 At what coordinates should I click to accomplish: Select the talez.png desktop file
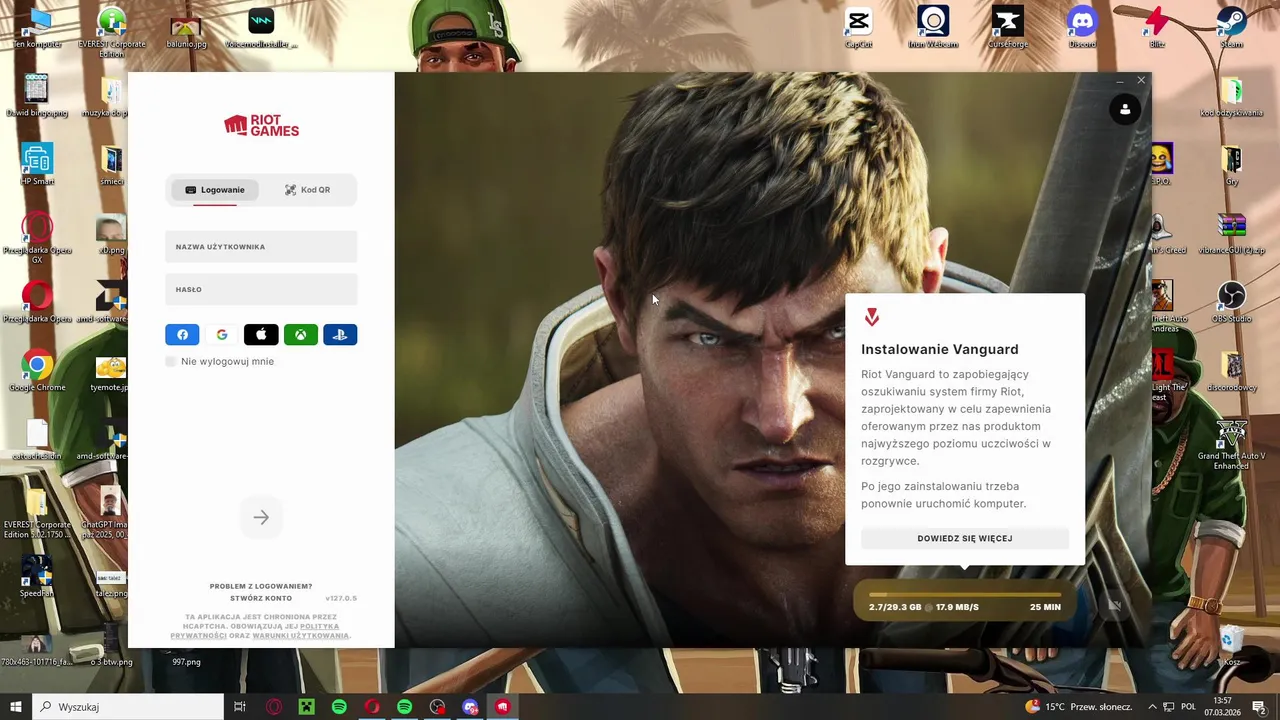click(x=110, y=583)
